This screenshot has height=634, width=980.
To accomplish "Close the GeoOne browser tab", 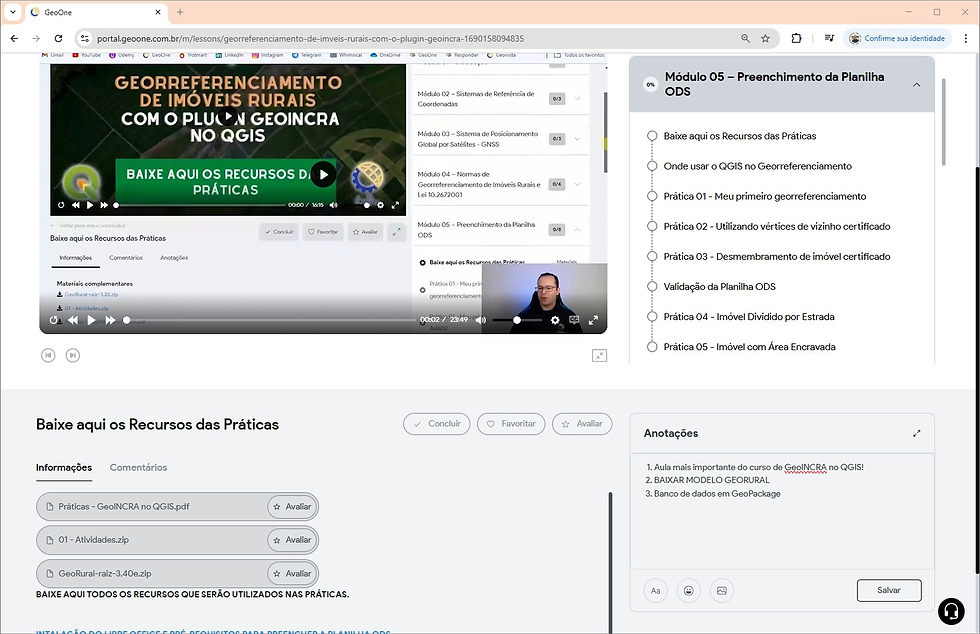I will coord(158,12).
